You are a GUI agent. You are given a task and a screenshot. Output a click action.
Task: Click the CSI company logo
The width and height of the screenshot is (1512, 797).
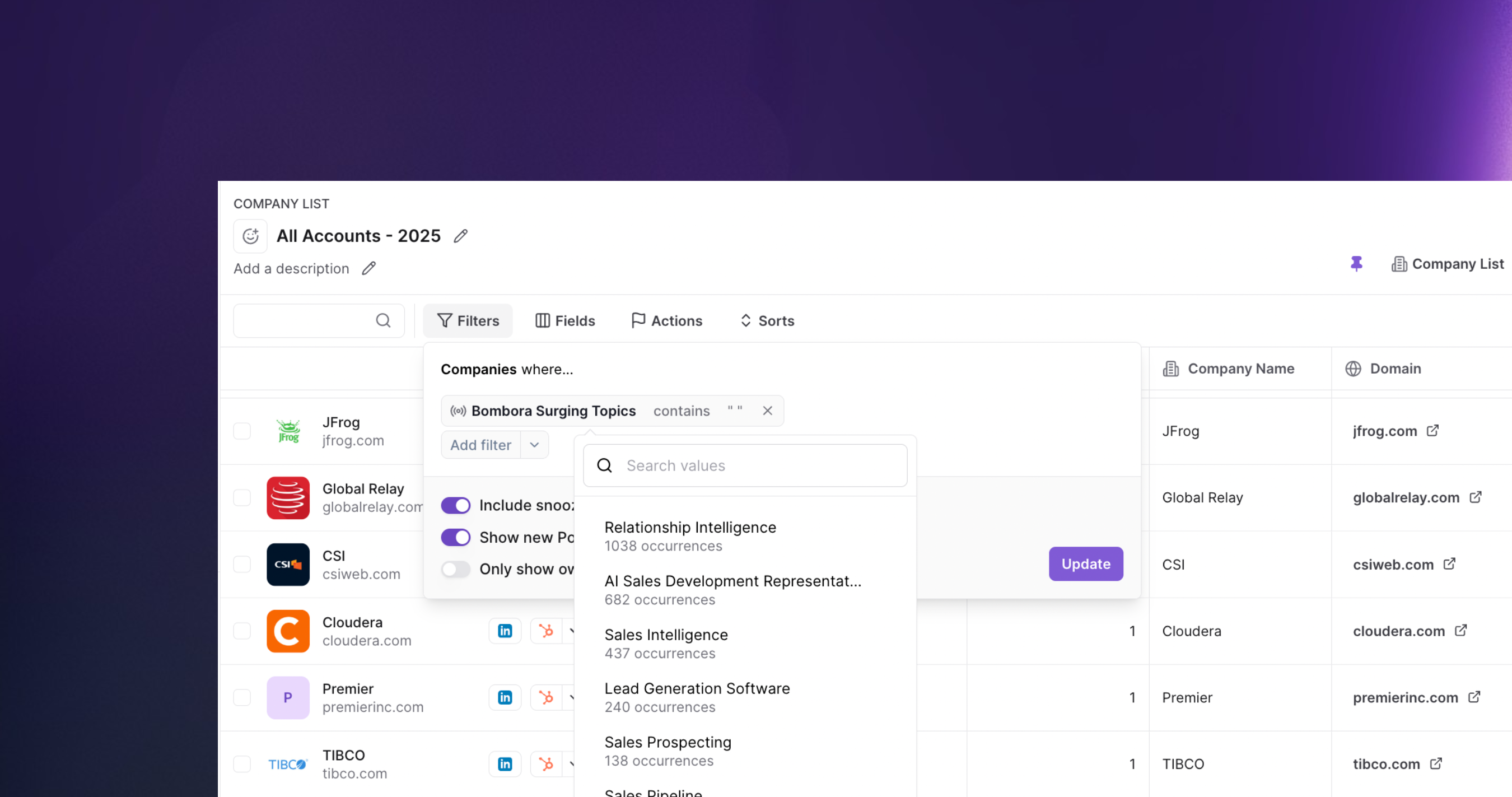(288, 565)
